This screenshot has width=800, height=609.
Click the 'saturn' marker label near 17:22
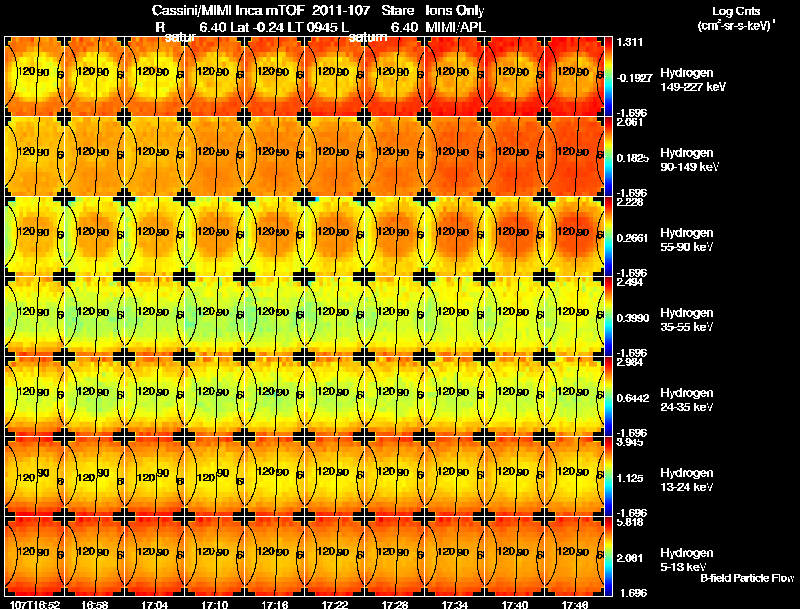368,37
